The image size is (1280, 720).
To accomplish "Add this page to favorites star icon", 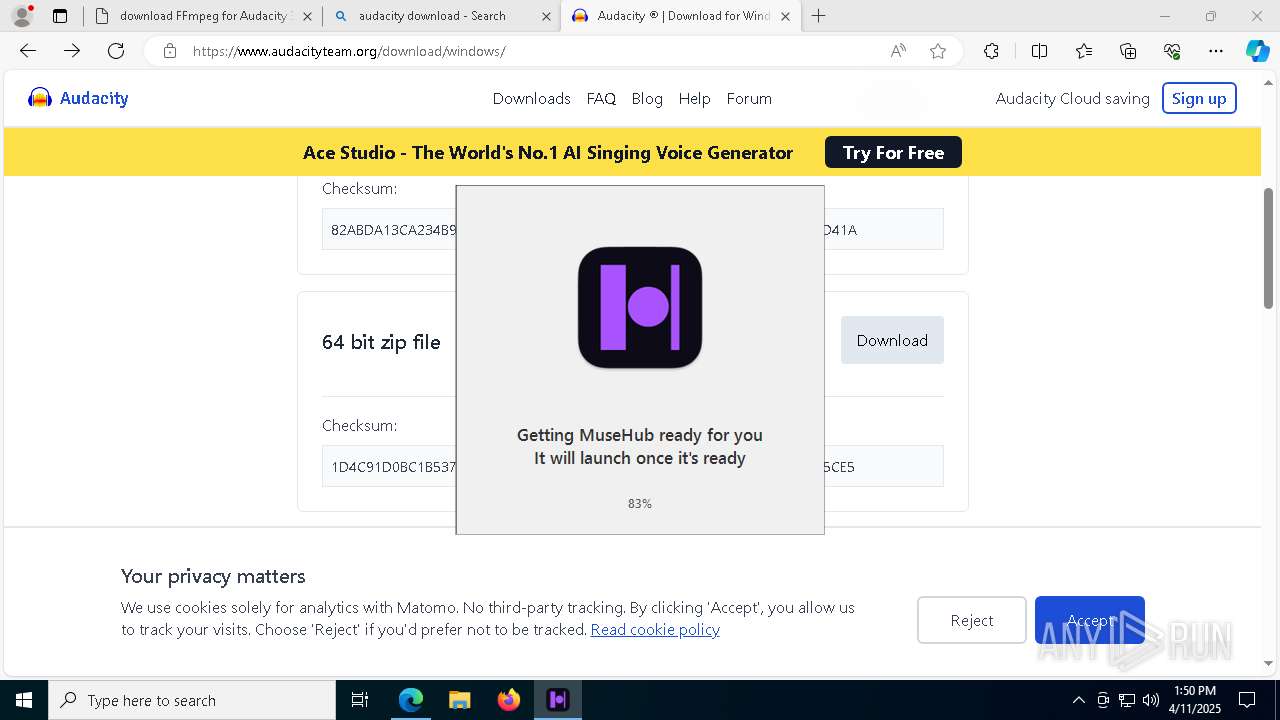I will [x=938, y=51].
